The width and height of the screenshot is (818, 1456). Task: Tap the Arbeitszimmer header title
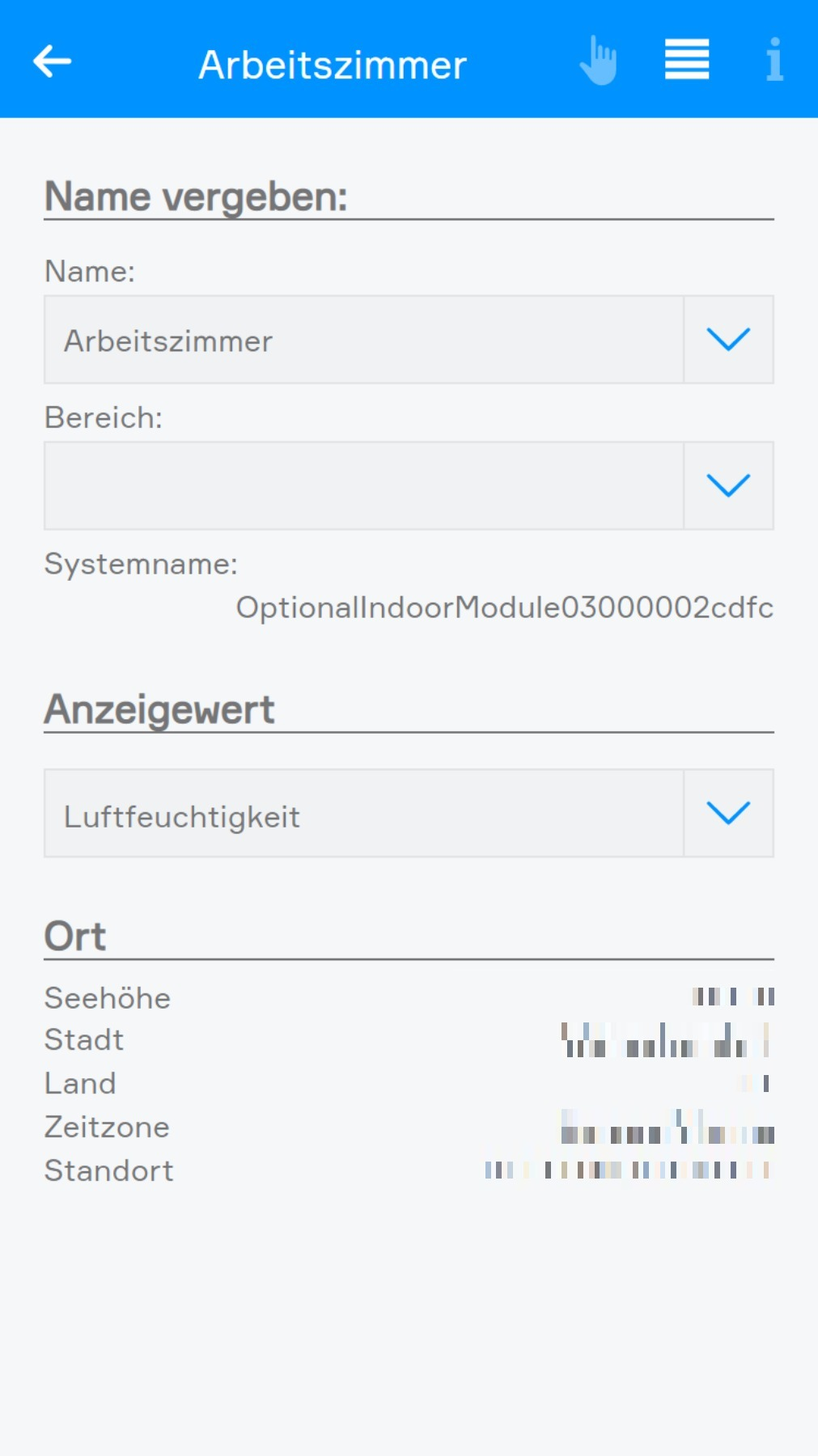(333, 65)
